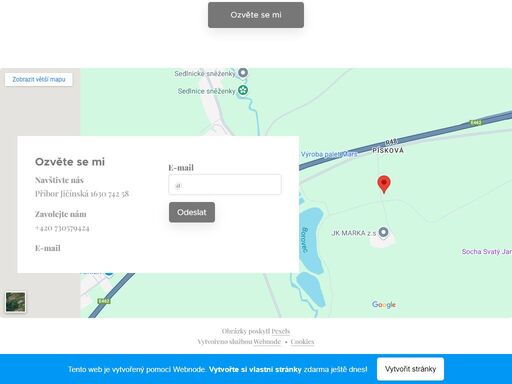Viewport: 512px width, 384px height.
Task: Click Vytvořte si vlastní stránky banner text
Action: [255, 369]
